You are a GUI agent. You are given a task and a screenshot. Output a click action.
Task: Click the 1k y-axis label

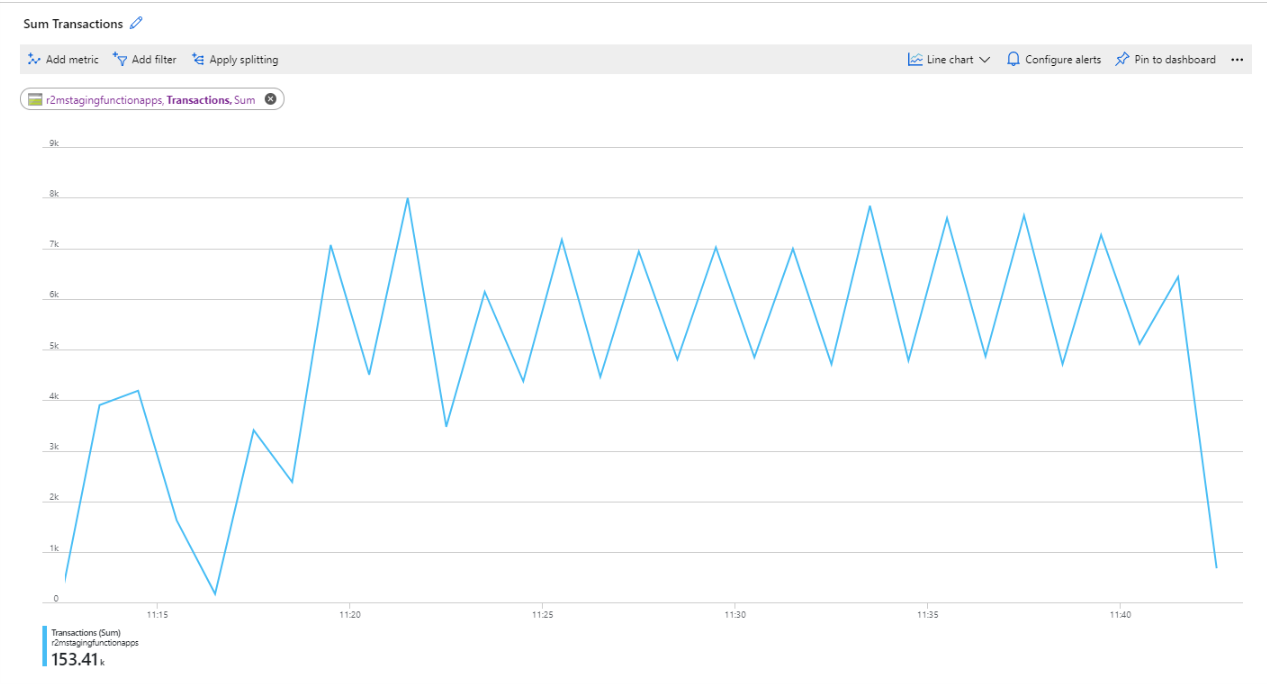[54, 548]
